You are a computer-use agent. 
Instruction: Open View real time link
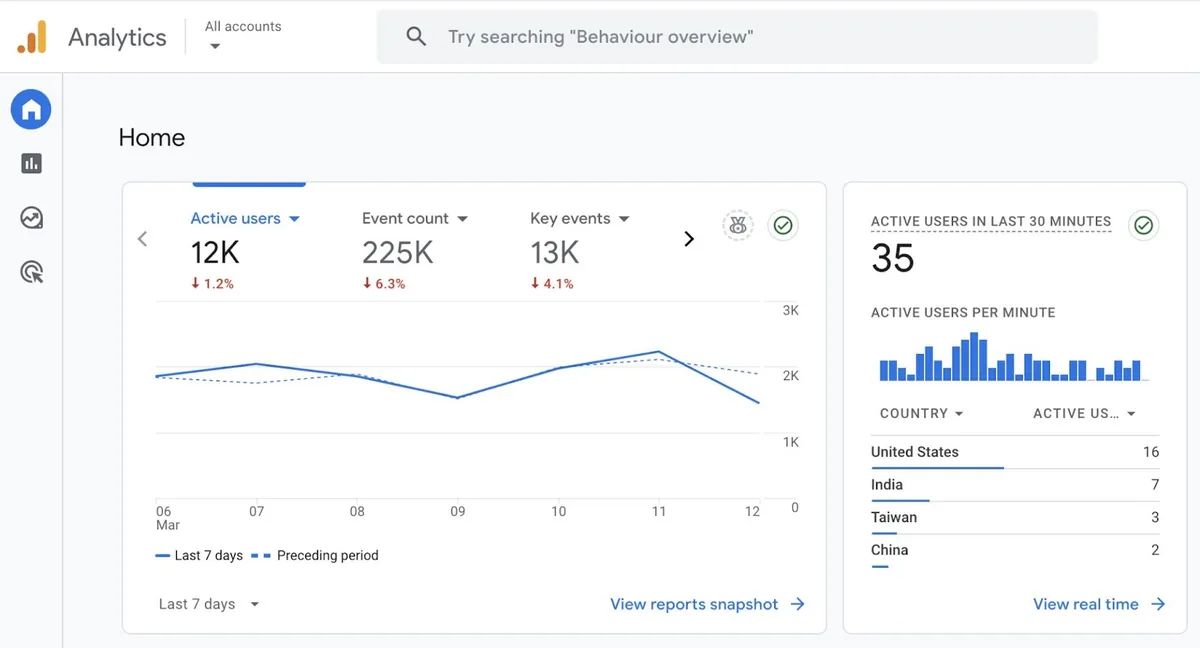coord(1086,604)
